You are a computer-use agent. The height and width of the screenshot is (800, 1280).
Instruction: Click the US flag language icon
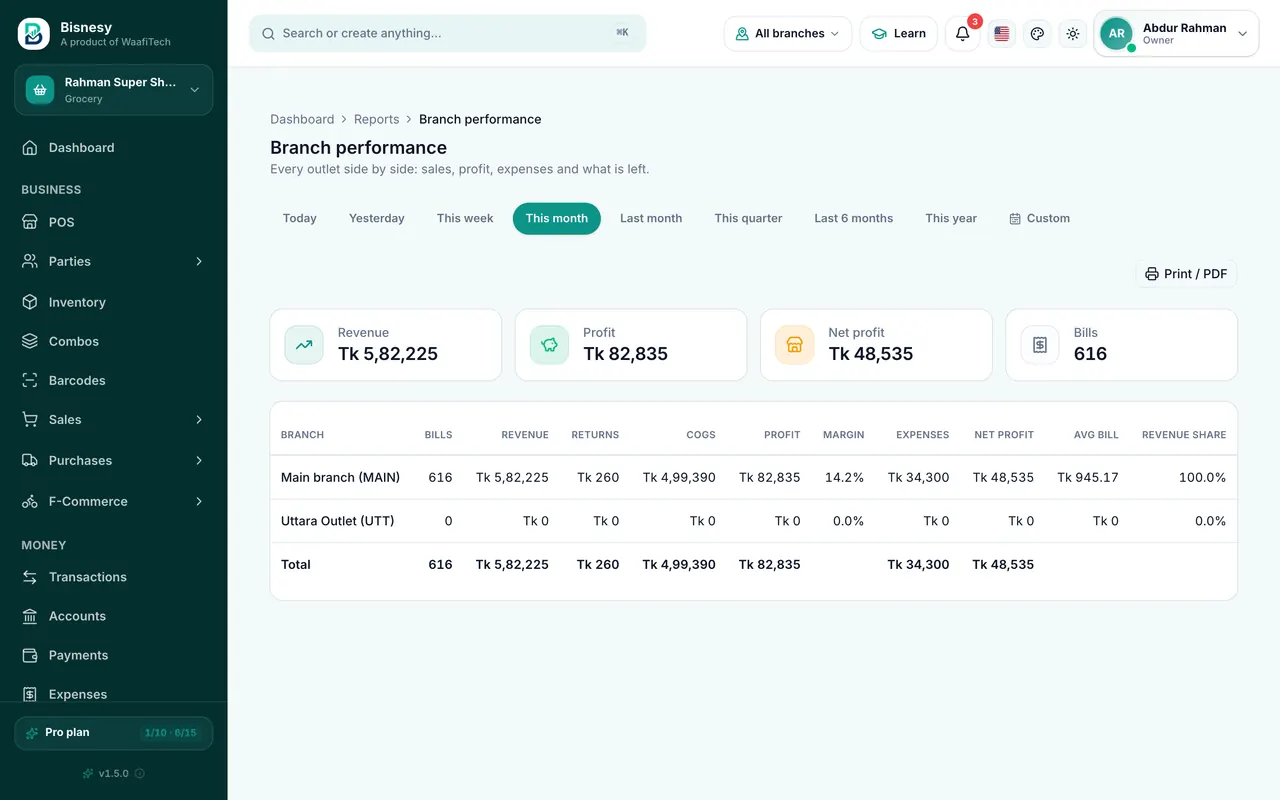tap(1002, 33)
